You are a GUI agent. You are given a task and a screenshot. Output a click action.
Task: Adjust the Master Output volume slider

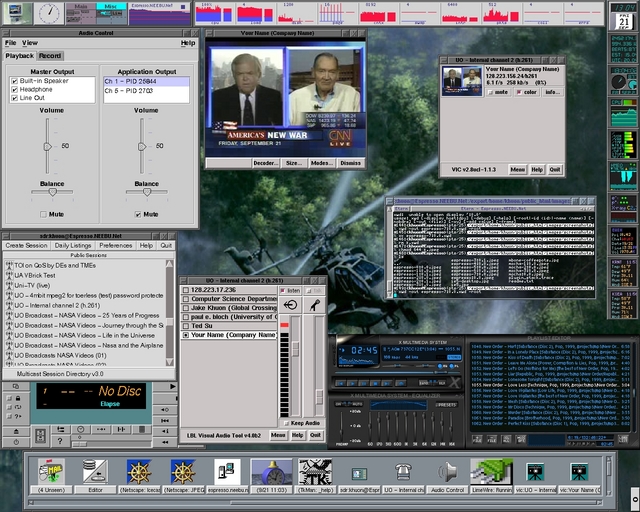tap(48, 146)
